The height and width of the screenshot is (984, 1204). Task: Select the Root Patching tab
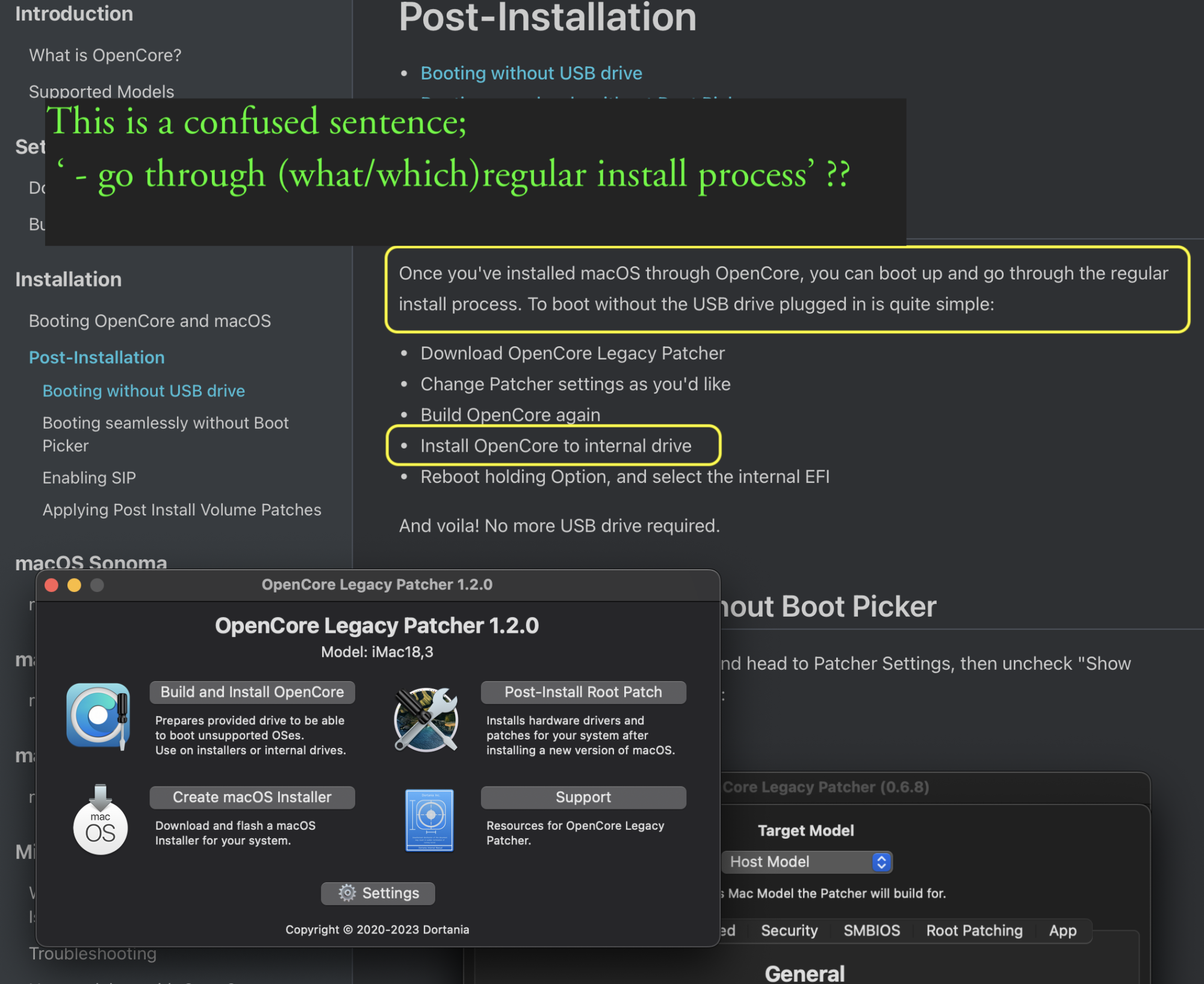(x=973, y=930)
